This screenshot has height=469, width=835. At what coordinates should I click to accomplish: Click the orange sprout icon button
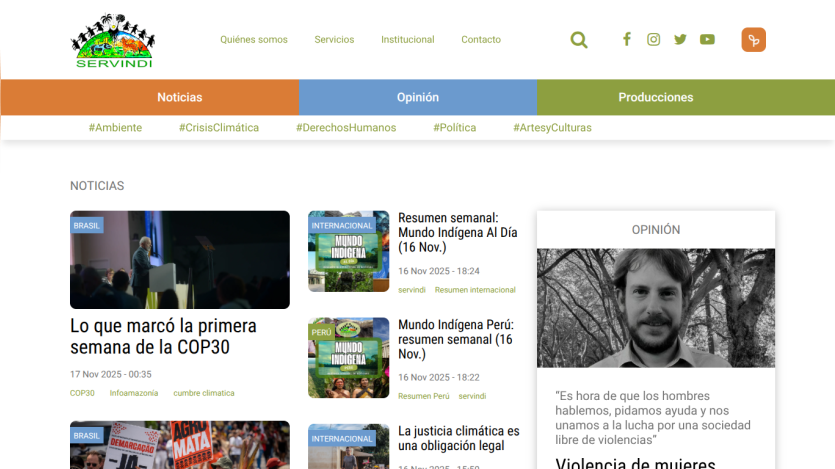point(754,40)
